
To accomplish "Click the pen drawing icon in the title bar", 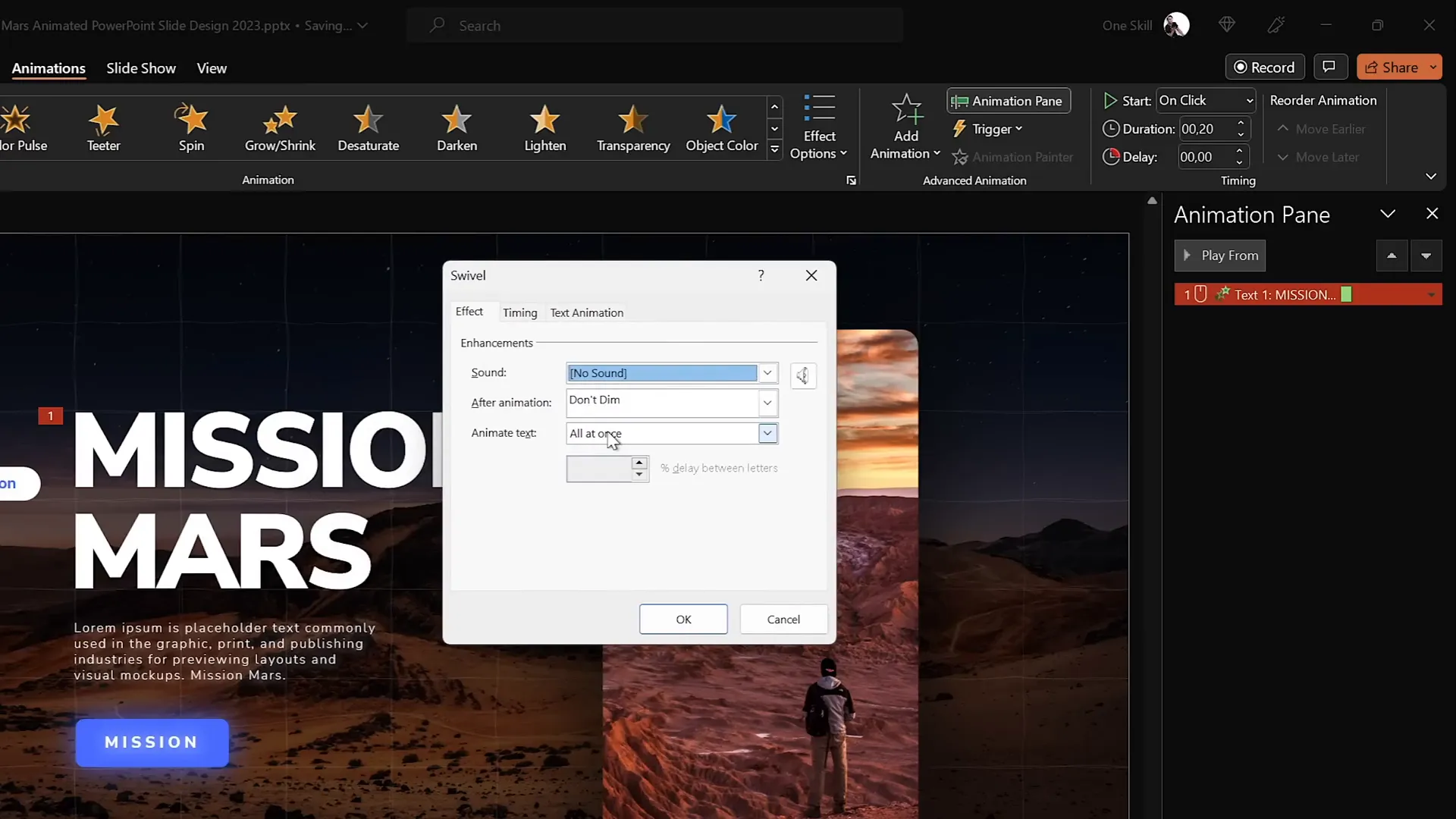I will coord(1276,25).
